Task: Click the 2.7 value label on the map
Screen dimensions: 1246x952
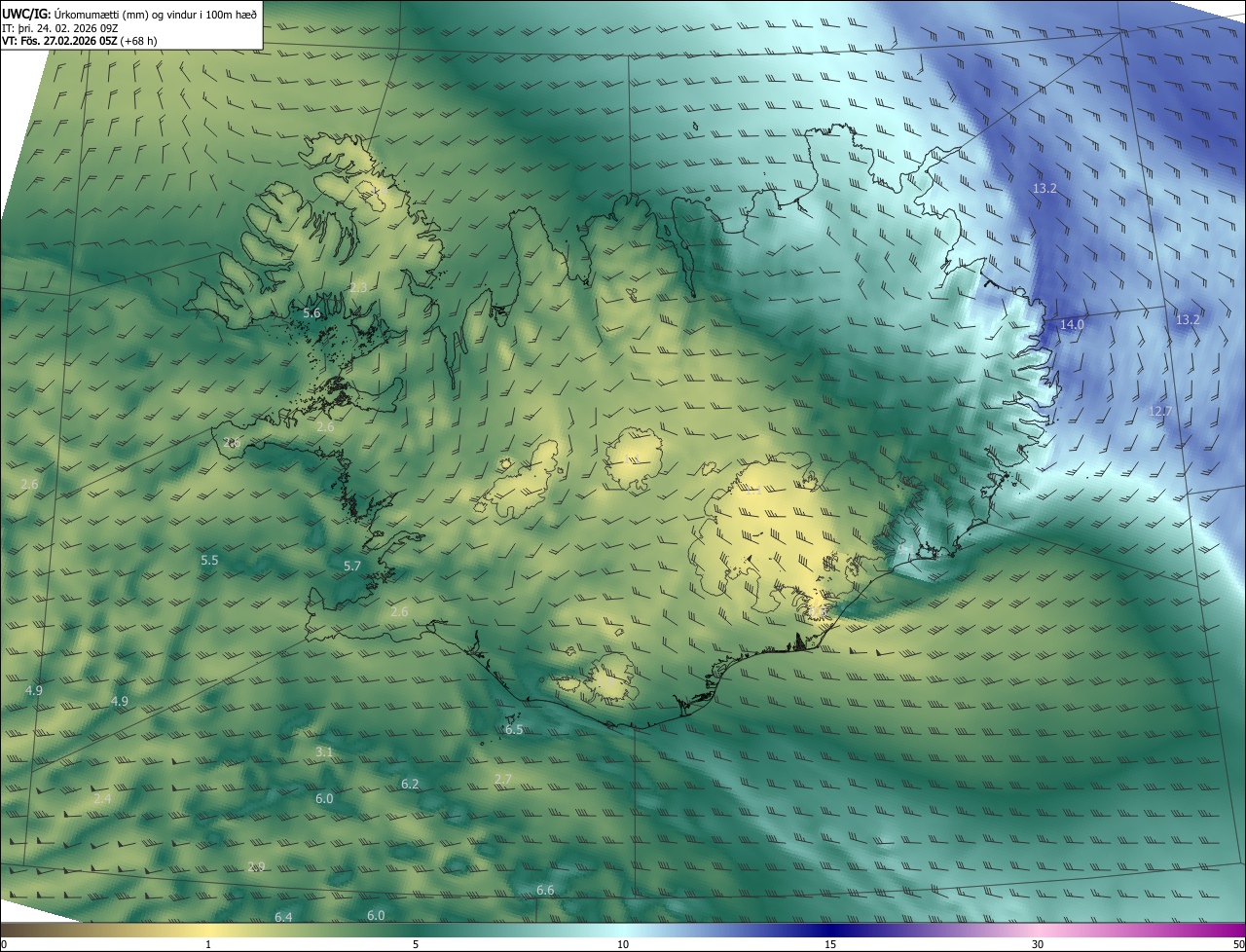Action: pyautogui.click(x=502, y=780)
